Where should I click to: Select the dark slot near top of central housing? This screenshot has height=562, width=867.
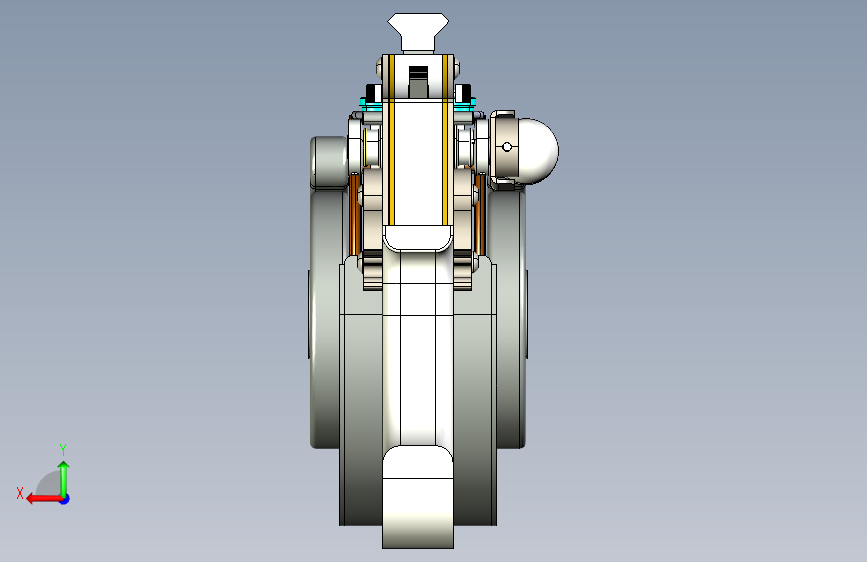tap(419, 82)
